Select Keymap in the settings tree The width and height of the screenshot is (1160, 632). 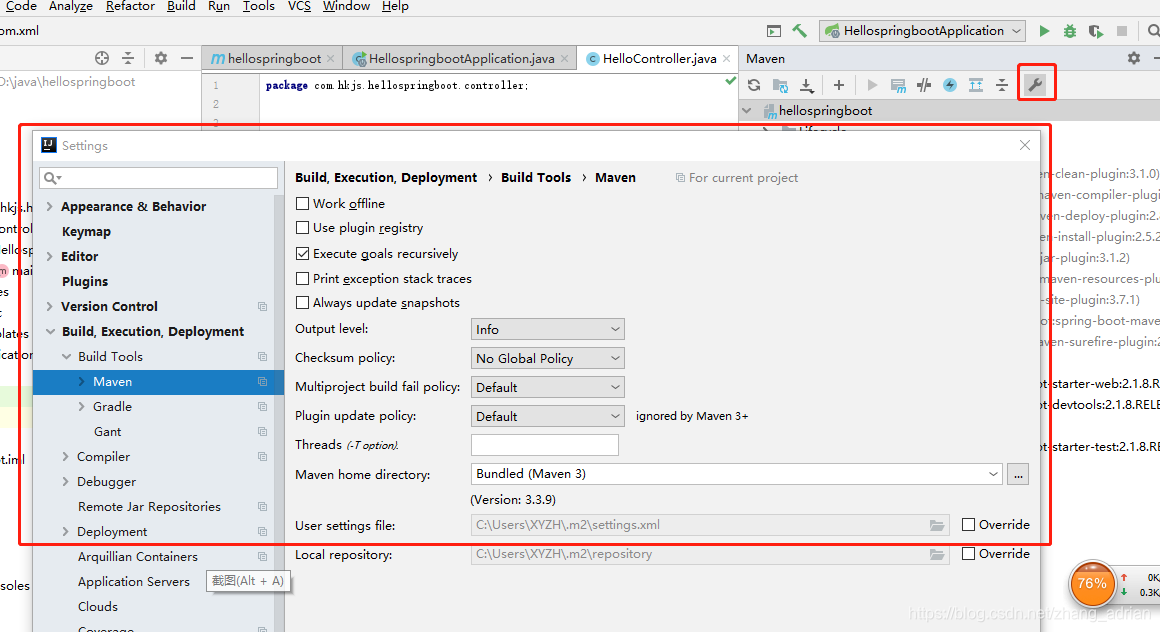click(86, 232)
